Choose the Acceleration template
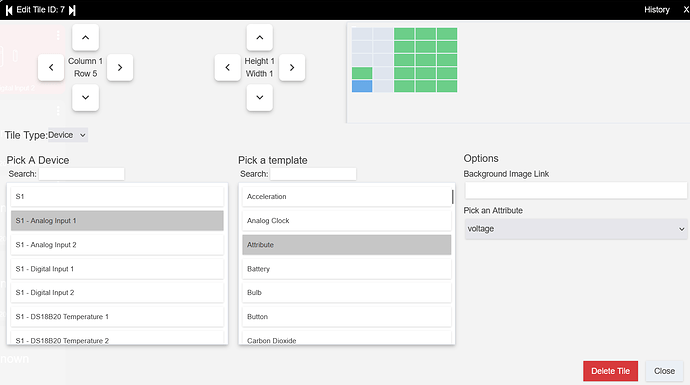690x385 pixels. [347, 197]
